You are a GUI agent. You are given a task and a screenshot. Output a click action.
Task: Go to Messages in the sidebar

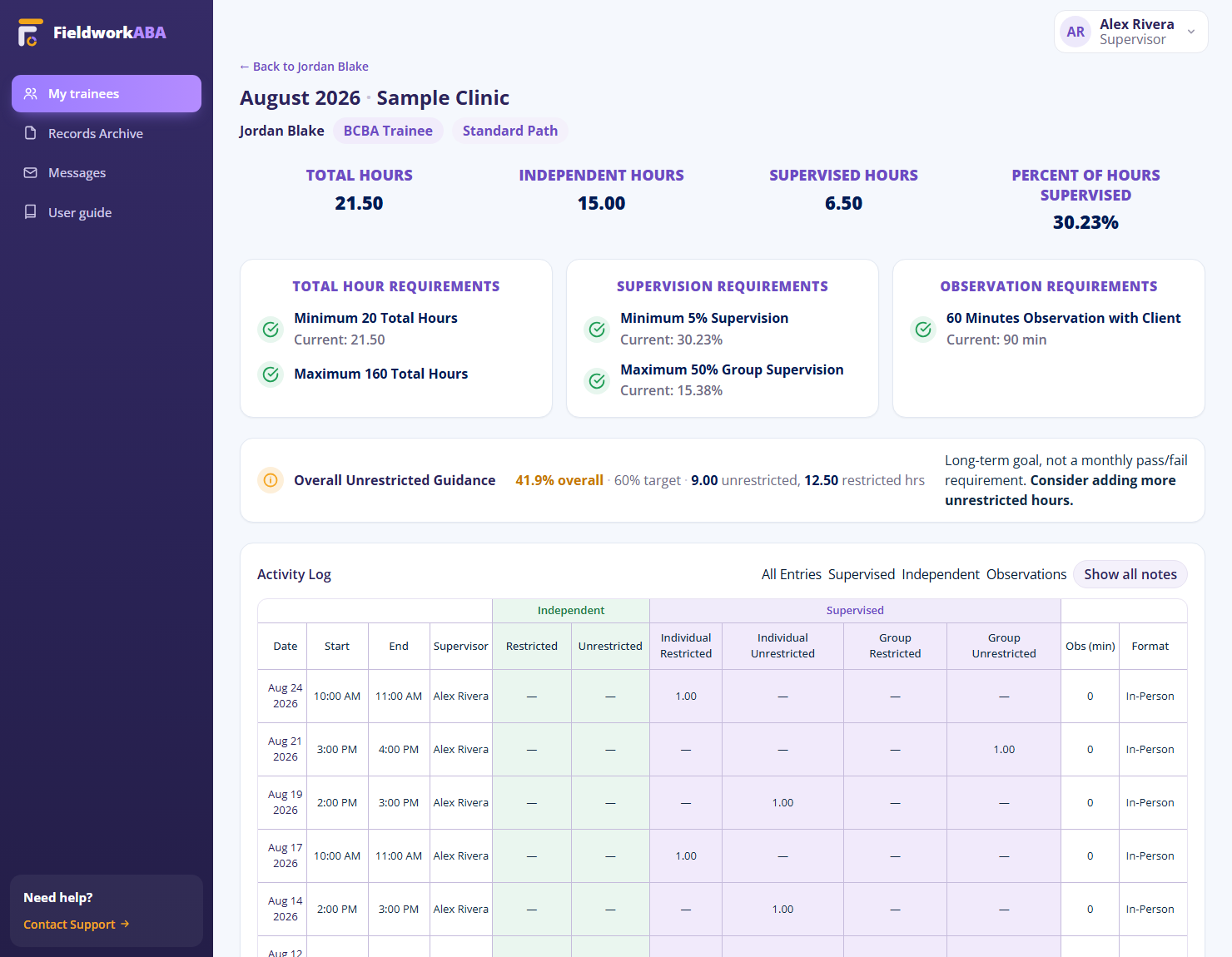click(107, 173)
